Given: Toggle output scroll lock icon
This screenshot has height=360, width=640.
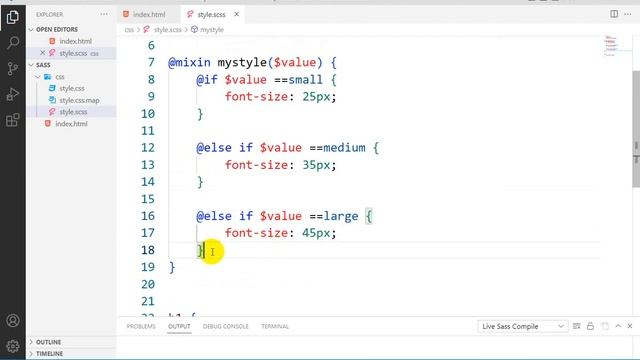Looking at the screenshot, I should pos(590,326).
